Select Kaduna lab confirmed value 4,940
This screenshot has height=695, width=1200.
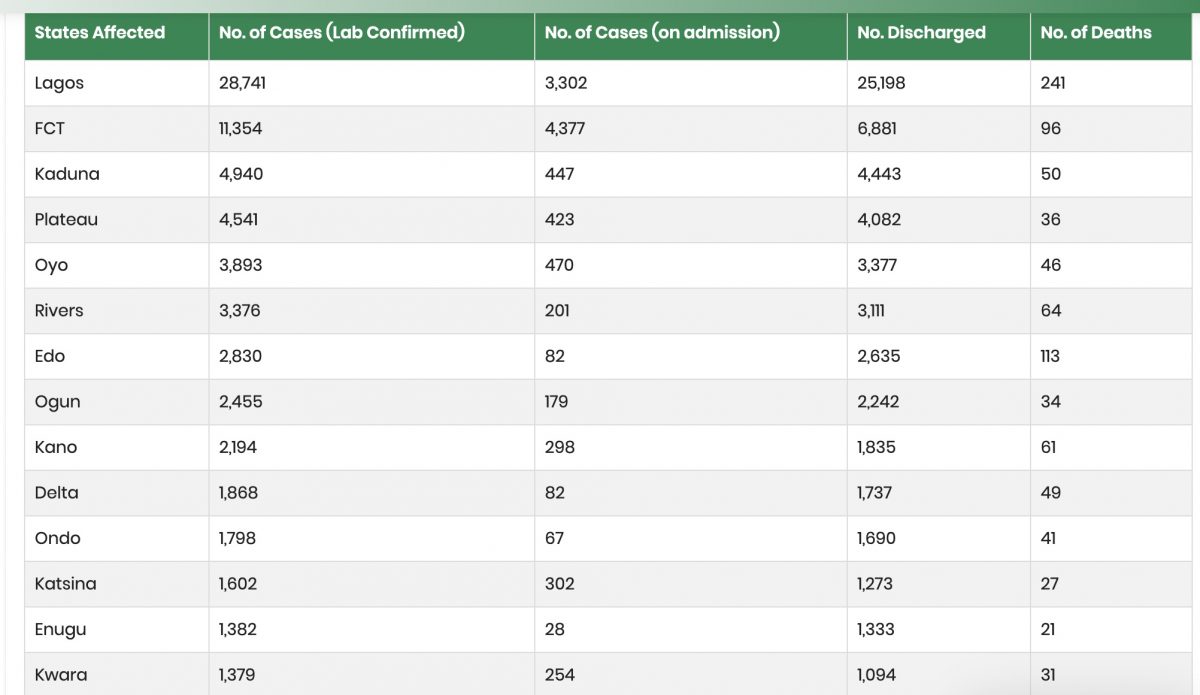click(241, 174)
